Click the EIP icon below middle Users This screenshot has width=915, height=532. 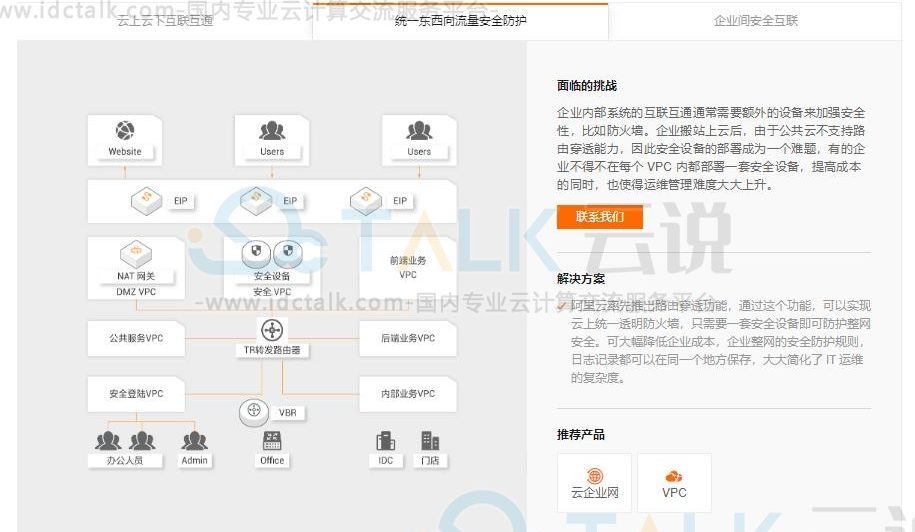[256, 200]
